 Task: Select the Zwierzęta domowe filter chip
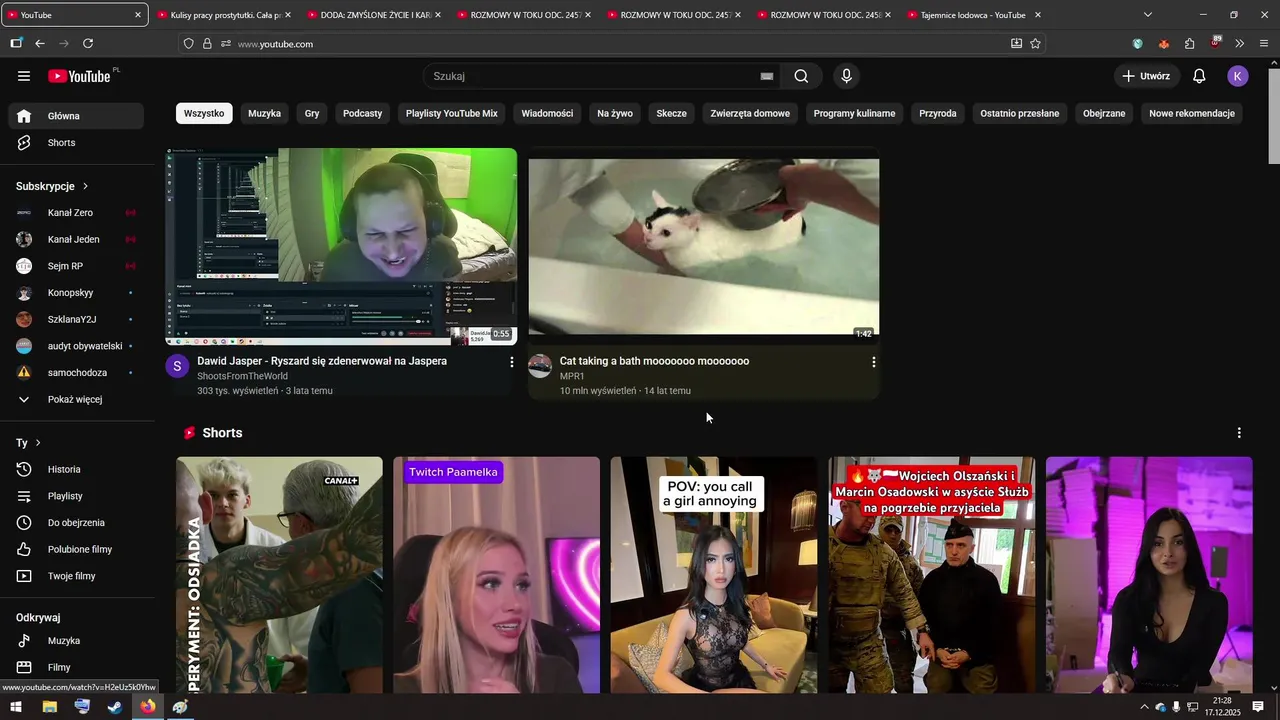tap(750, 113)
